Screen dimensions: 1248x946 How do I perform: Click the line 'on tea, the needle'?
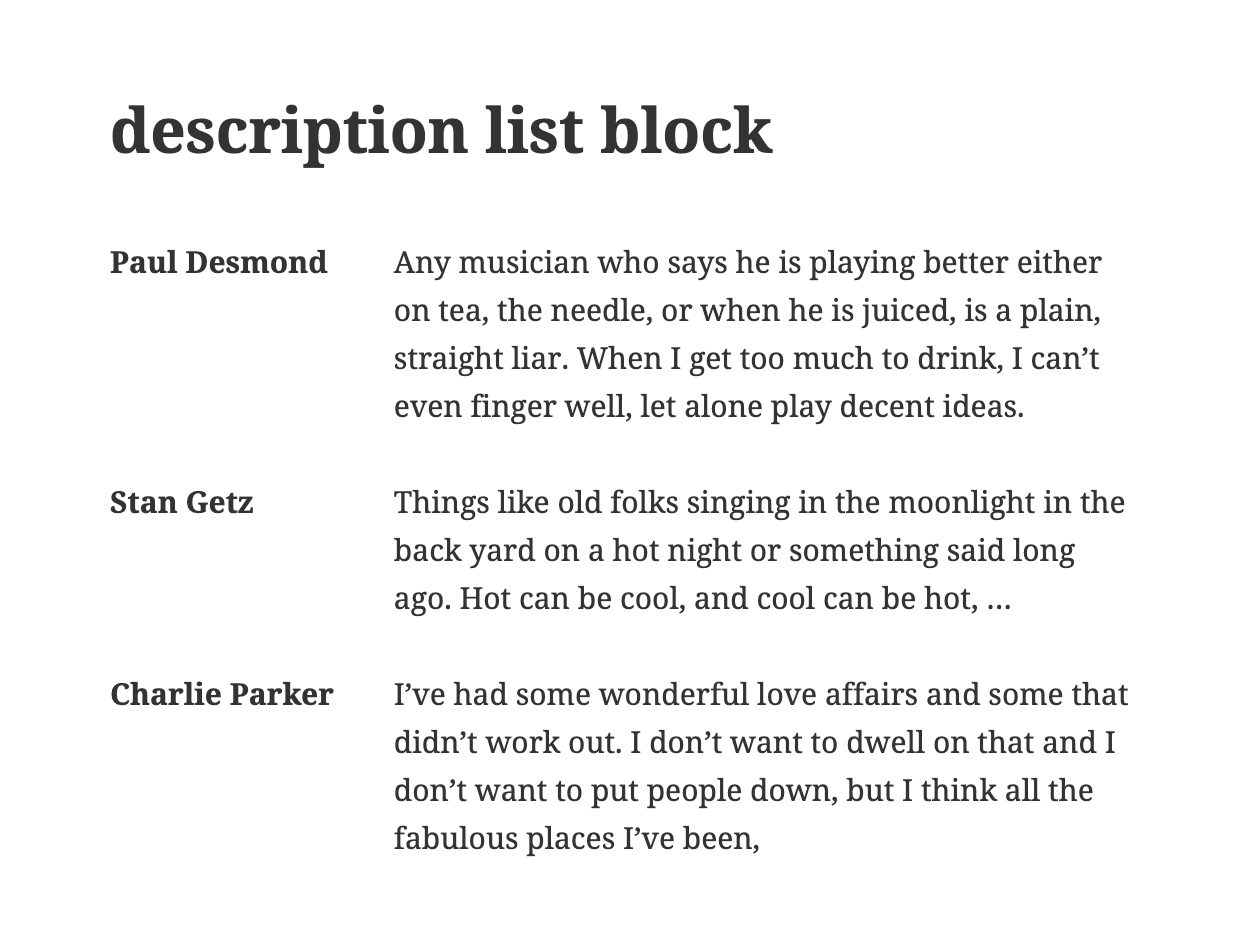pyautogui.click(x=747, y=312)
